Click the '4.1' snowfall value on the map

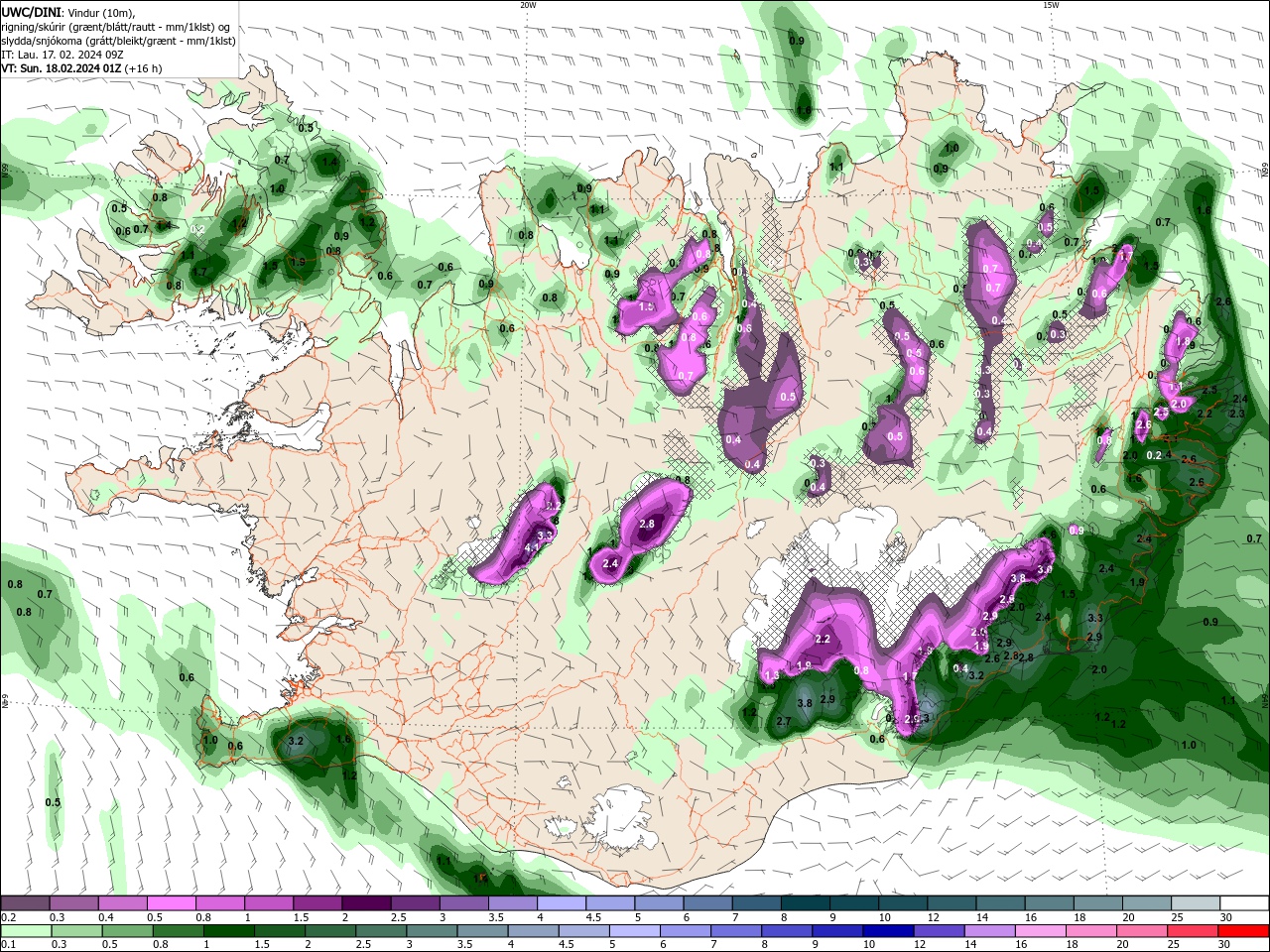[x=531, y=547]
